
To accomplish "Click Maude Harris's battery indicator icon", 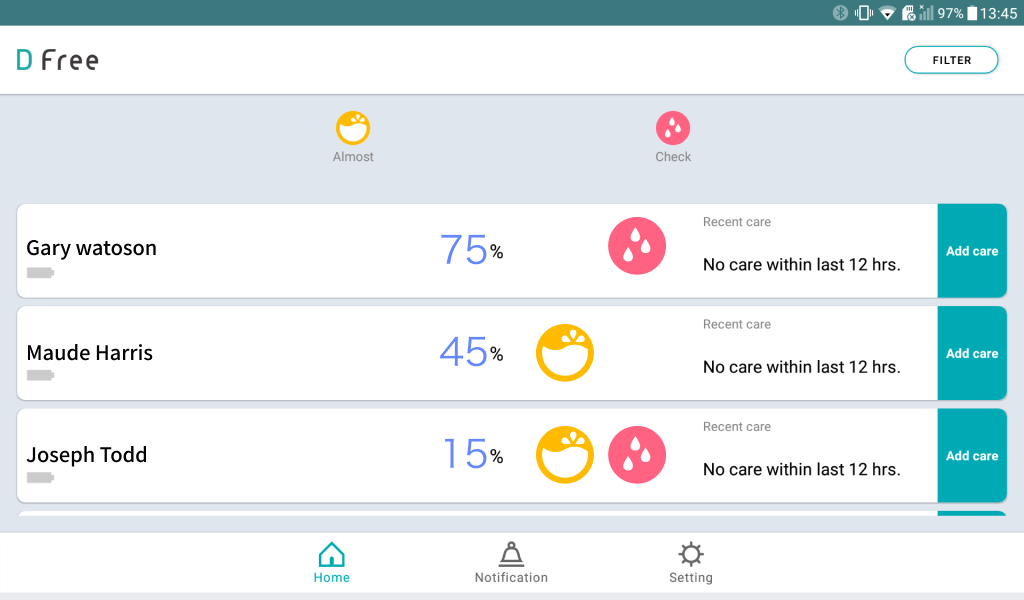I will coord(40,375).
